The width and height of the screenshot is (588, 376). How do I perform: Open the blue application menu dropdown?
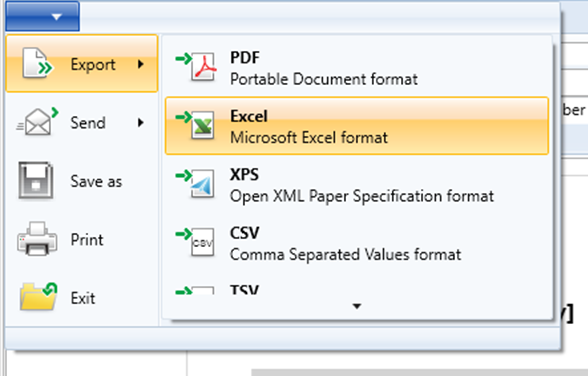point(42,16)
